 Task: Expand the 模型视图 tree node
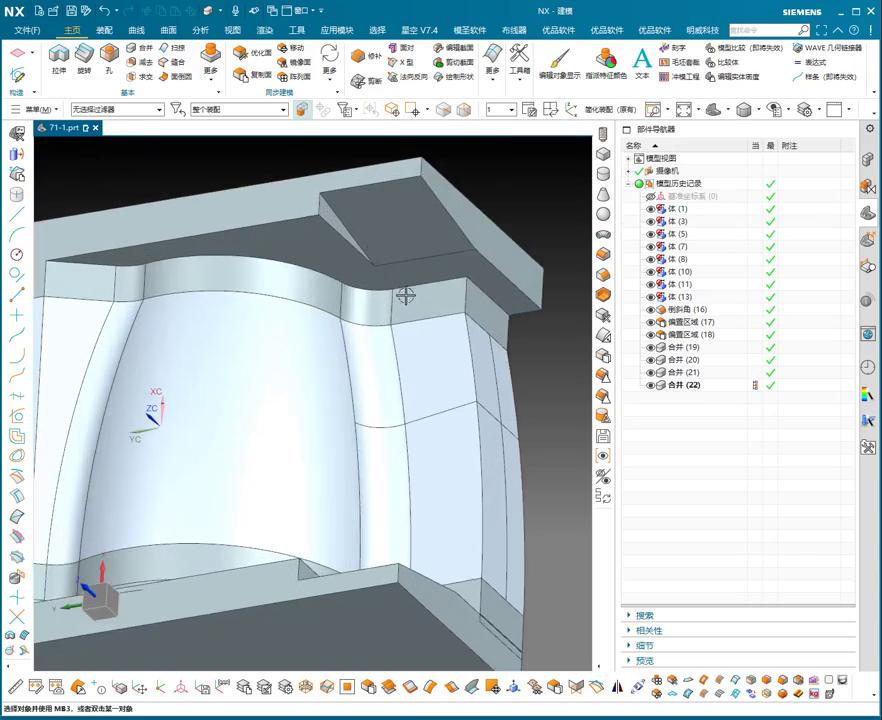click(628, 159)
